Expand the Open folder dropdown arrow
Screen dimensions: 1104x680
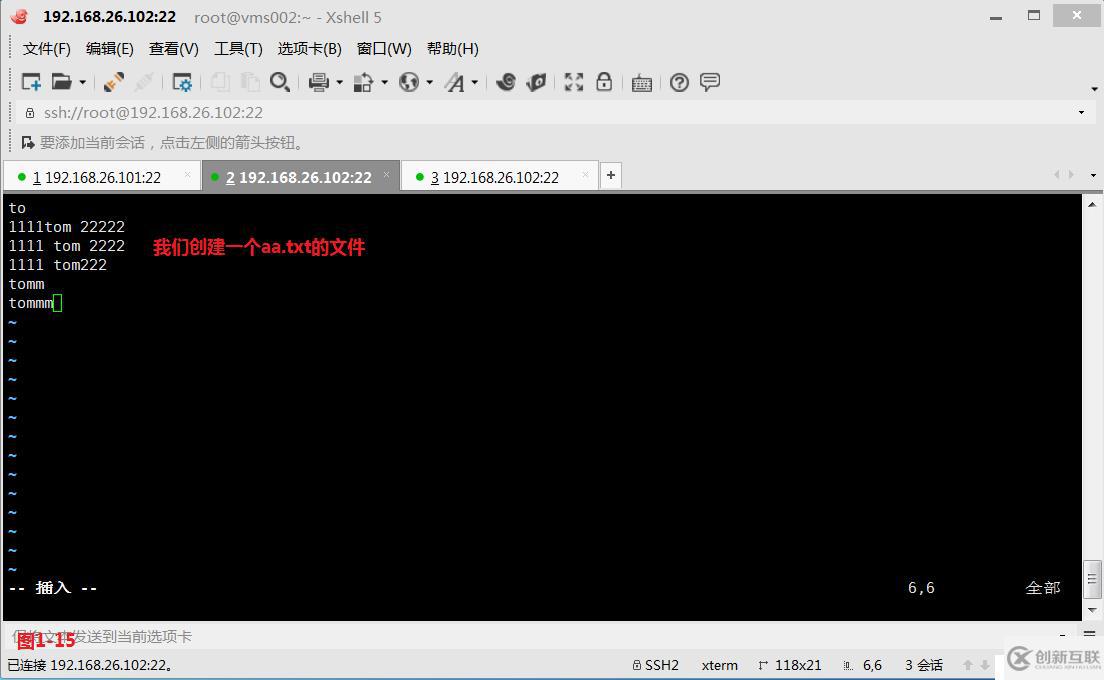[x=82, y=83]
